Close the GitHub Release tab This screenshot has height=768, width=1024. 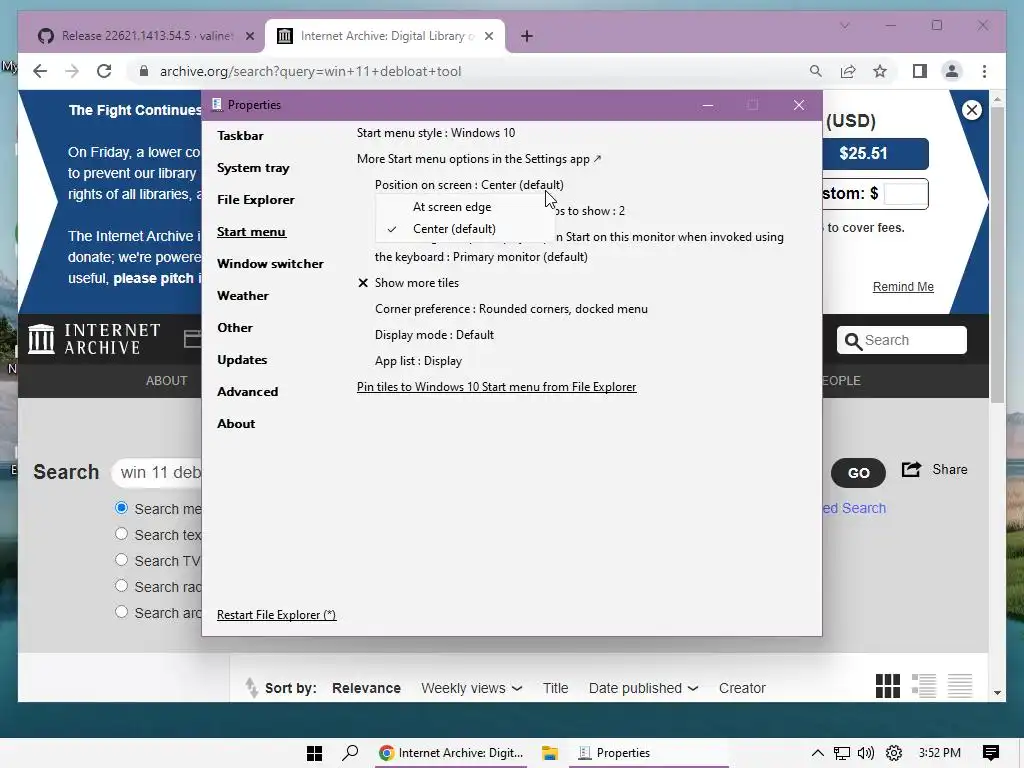pos(249,36)
